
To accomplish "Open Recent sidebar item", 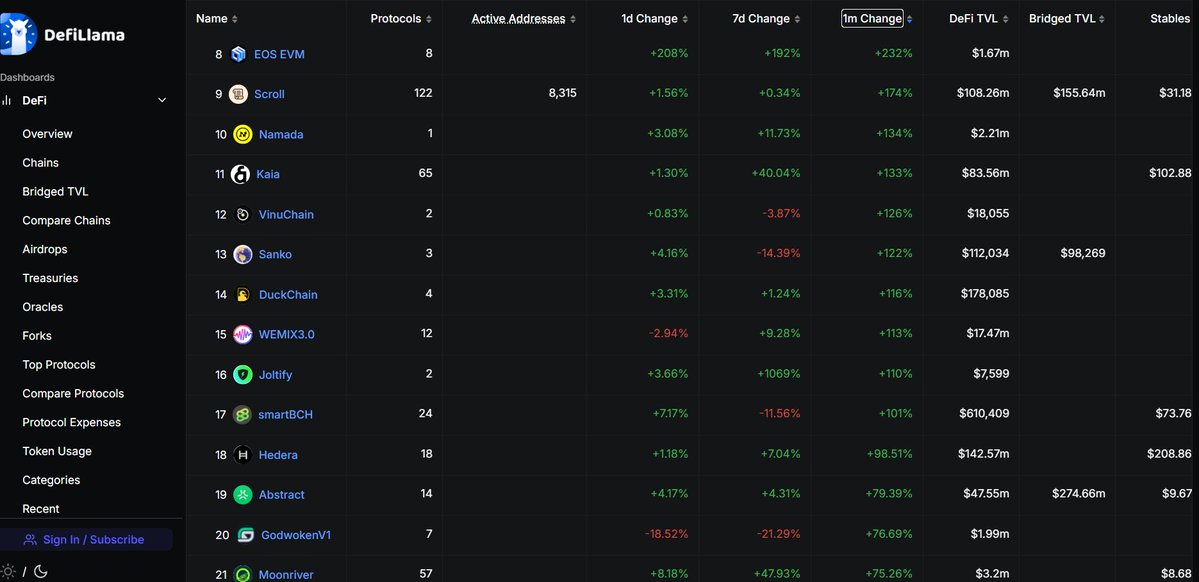I will click(x=41, y=509).
